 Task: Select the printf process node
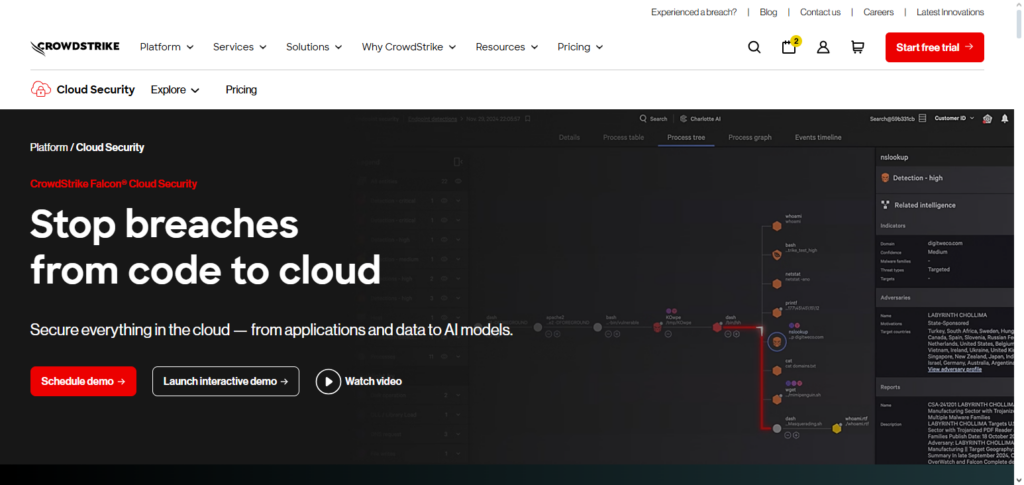776,313
